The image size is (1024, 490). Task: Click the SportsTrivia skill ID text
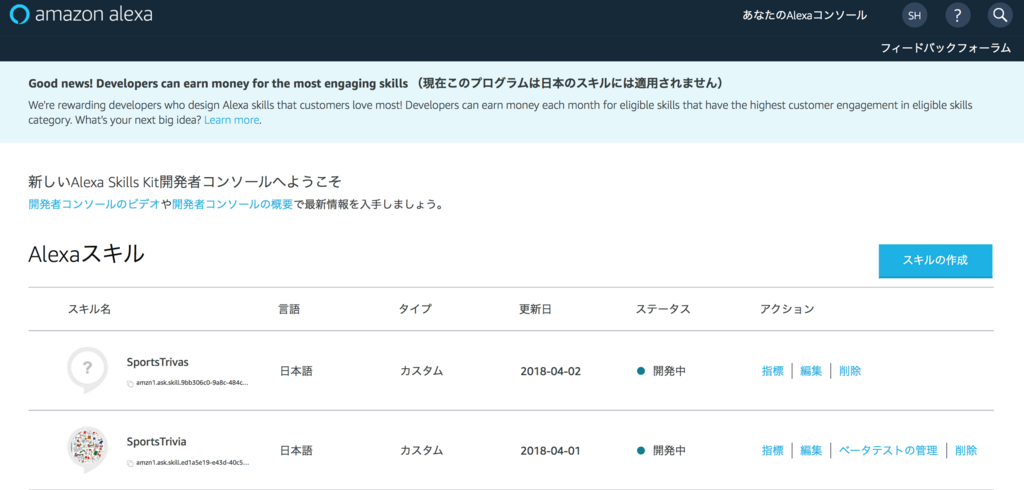pos(192,463)
